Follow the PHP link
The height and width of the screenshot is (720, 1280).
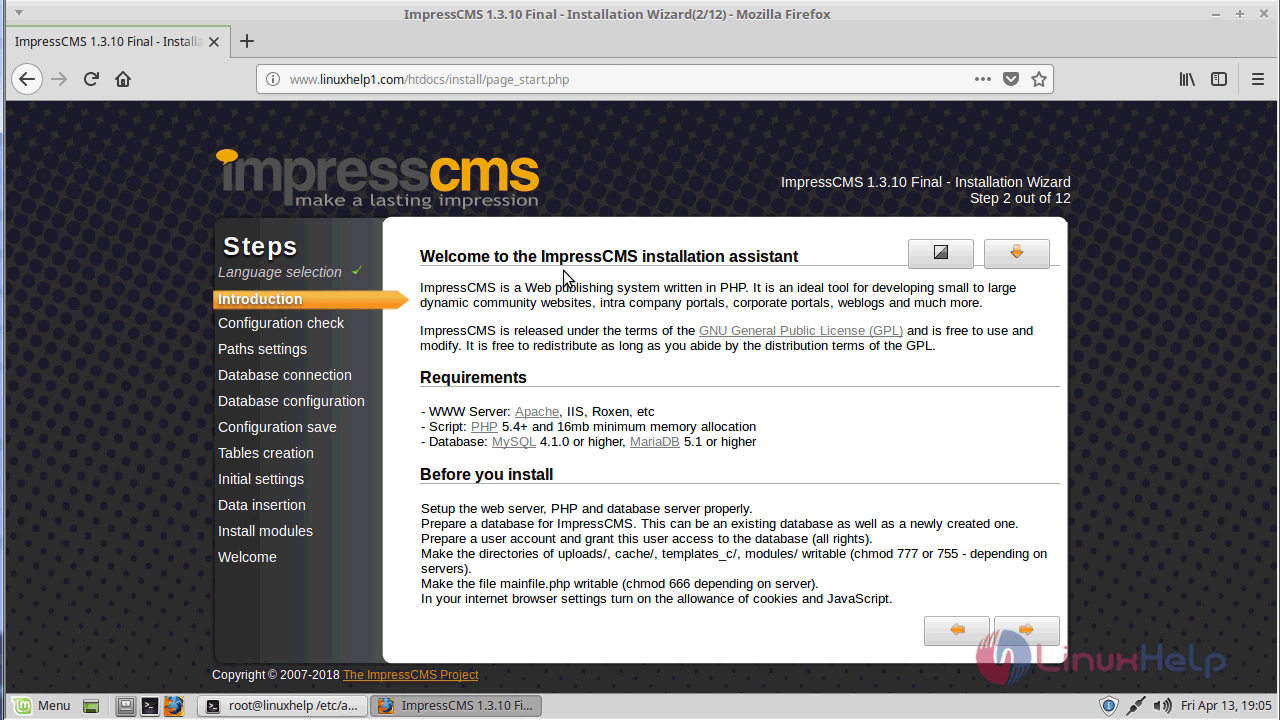[x=484, y=427]
